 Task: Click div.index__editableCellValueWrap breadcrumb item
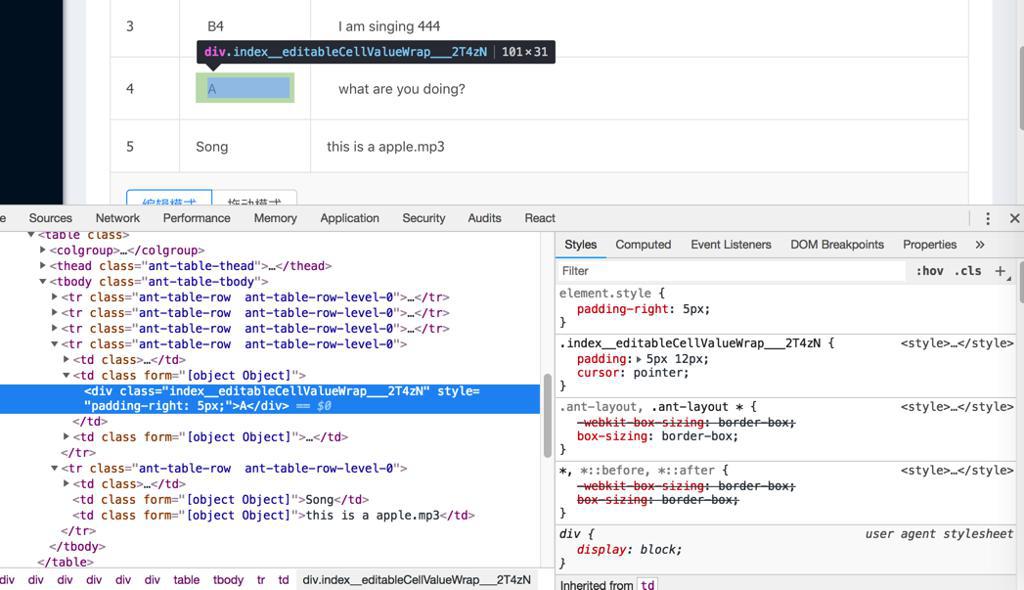click(x=417, y=580)
